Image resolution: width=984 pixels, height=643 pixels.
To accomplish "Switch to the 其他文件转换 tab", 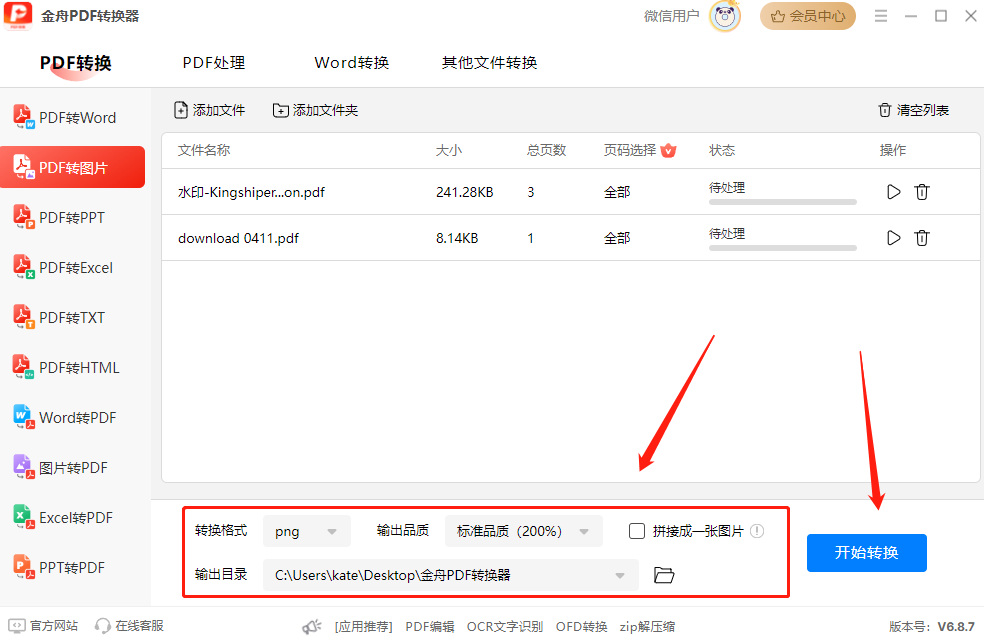I will tap(489, 63).
